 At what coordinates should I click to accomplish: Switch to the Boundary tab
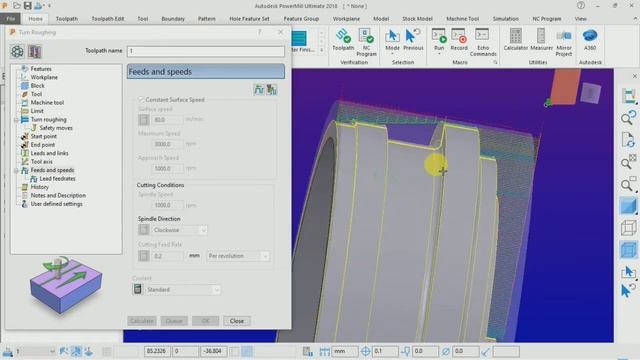pos(173,19)
